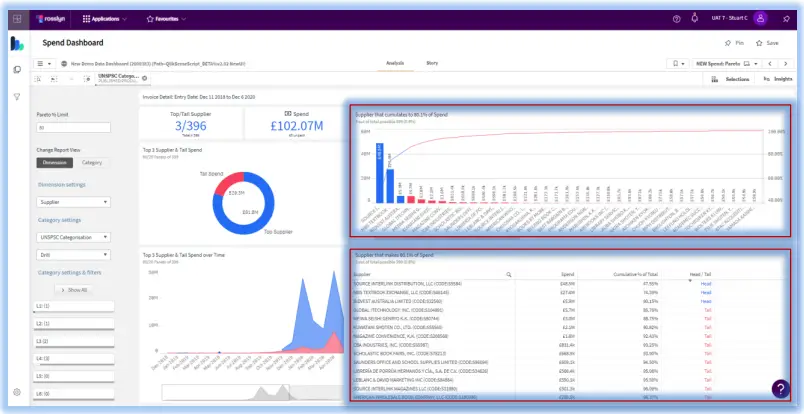
Task: Open the grid menu in the top-left corner
Action: pyautogui.click(x=17, y=19)
